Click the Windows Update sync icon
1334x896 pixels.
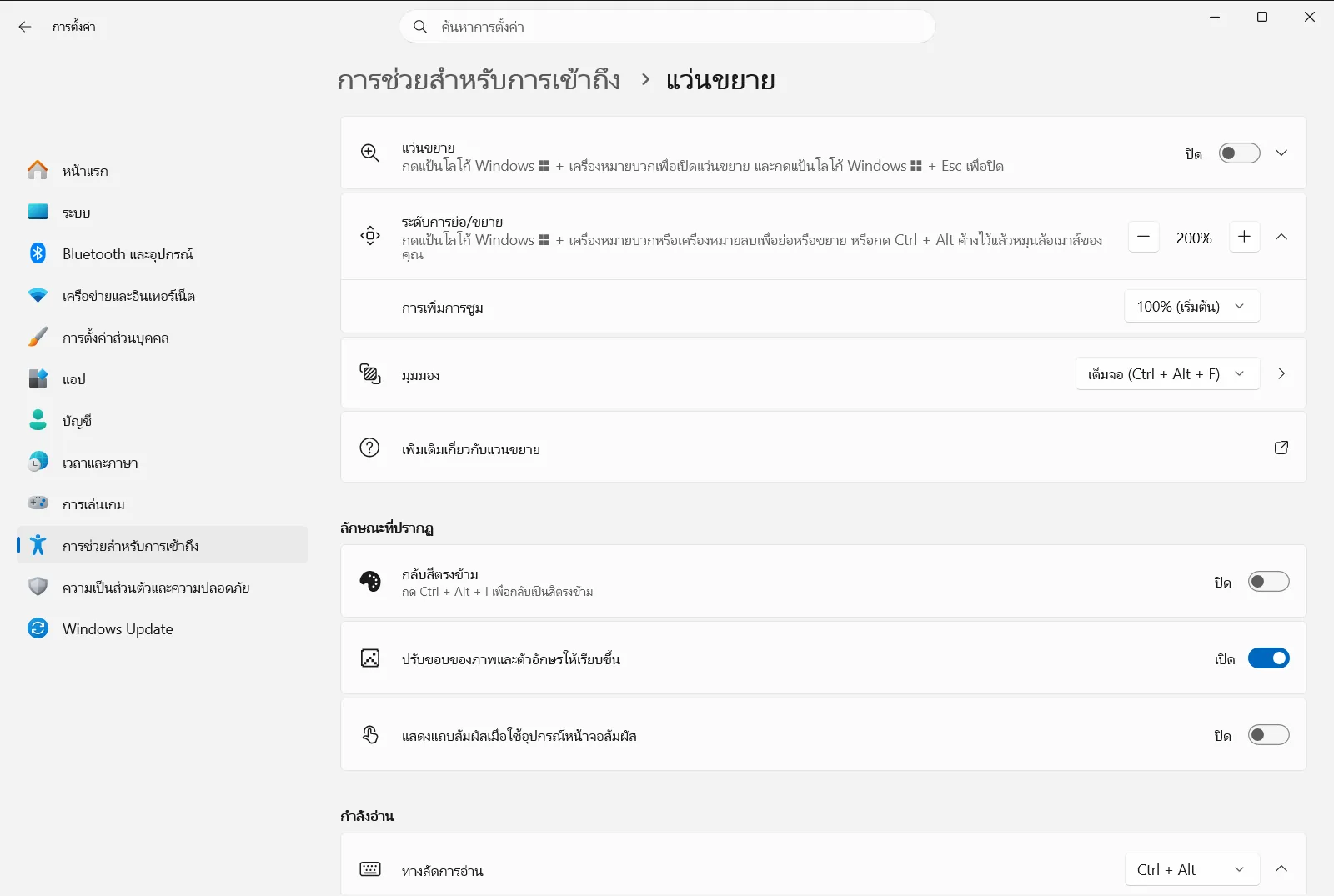point(38,628)
